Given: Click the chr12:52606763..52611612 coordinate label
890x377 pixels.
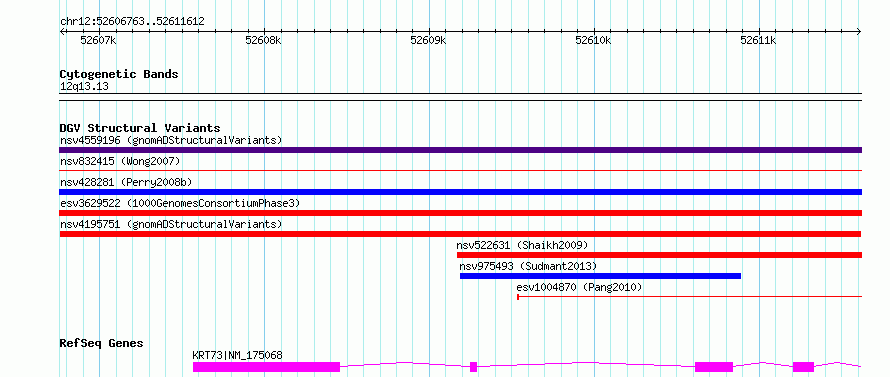Looking at the screenshot, I should [x=132, y=22].
